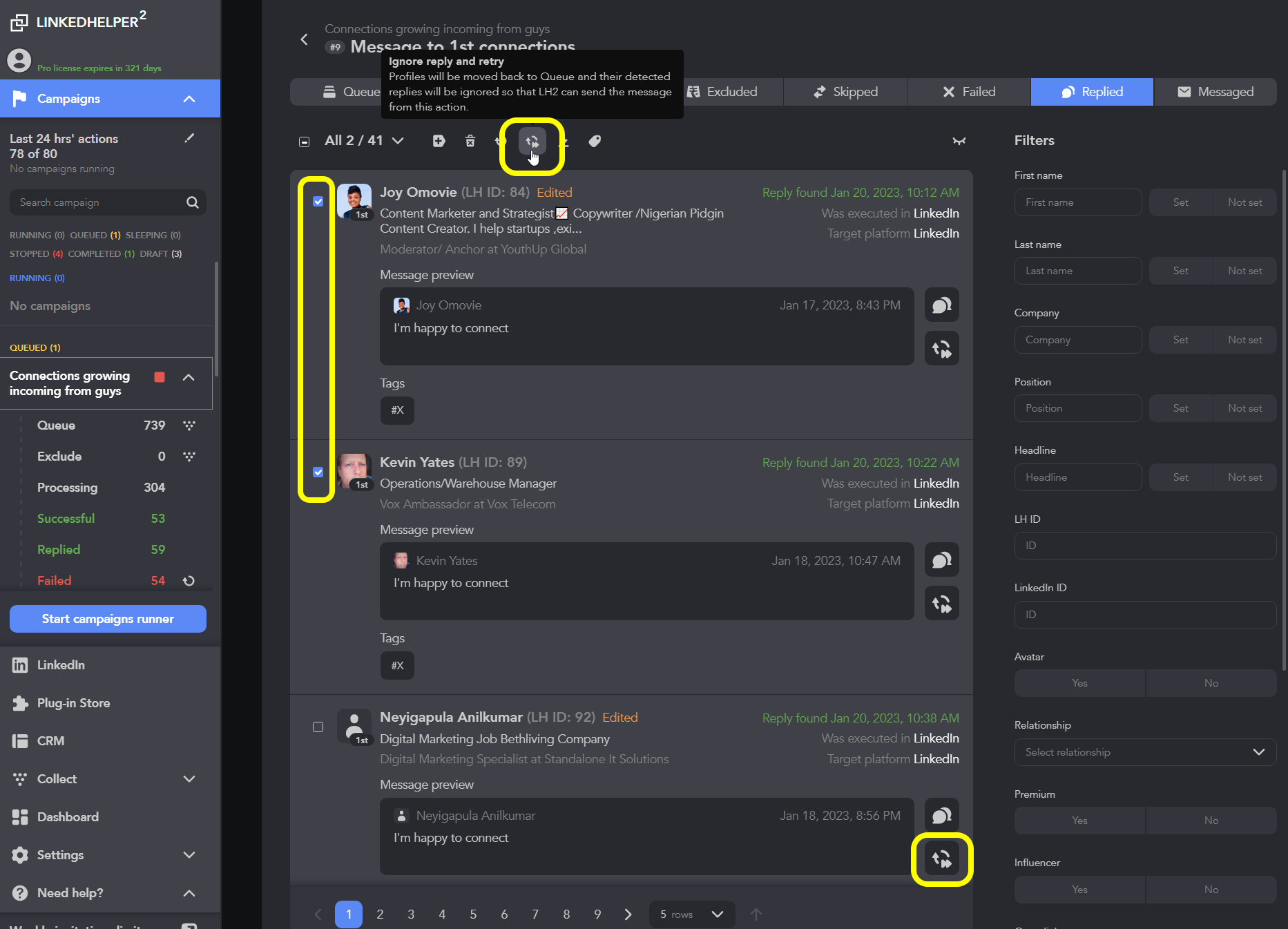Click Start campaigns runner button

coord(108,619)
